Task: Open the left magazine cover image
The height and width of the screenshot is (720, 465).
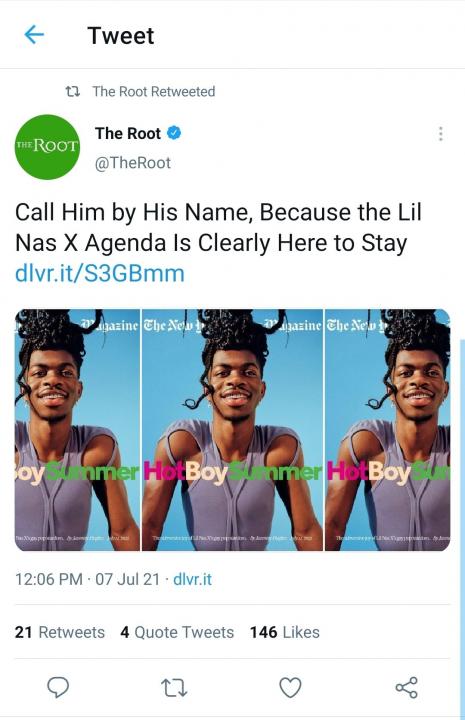Action: tap(77, 430)
